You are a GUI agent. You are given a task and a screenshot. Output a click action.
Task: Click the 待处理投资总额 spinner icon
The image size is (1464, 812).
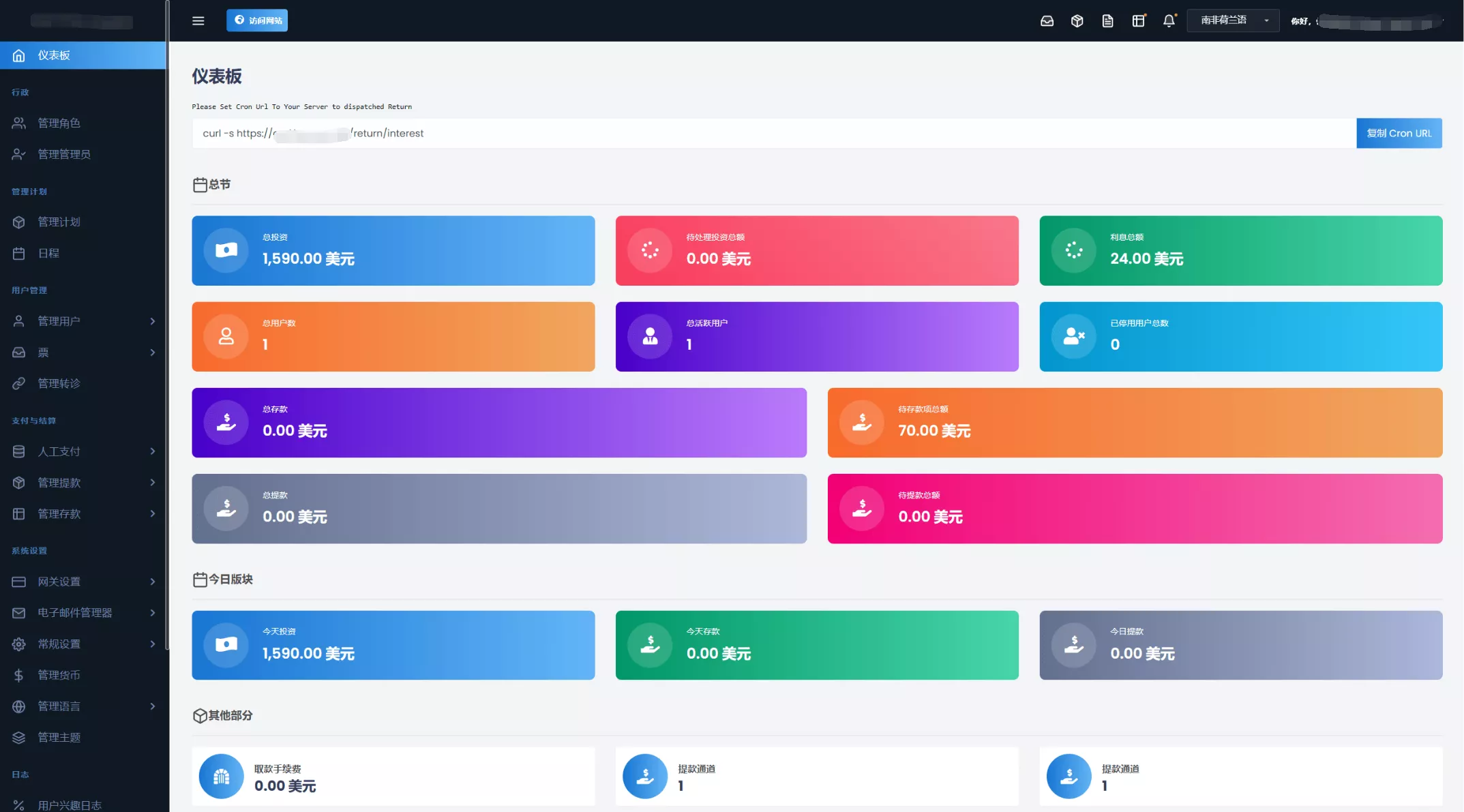point(650,250)
